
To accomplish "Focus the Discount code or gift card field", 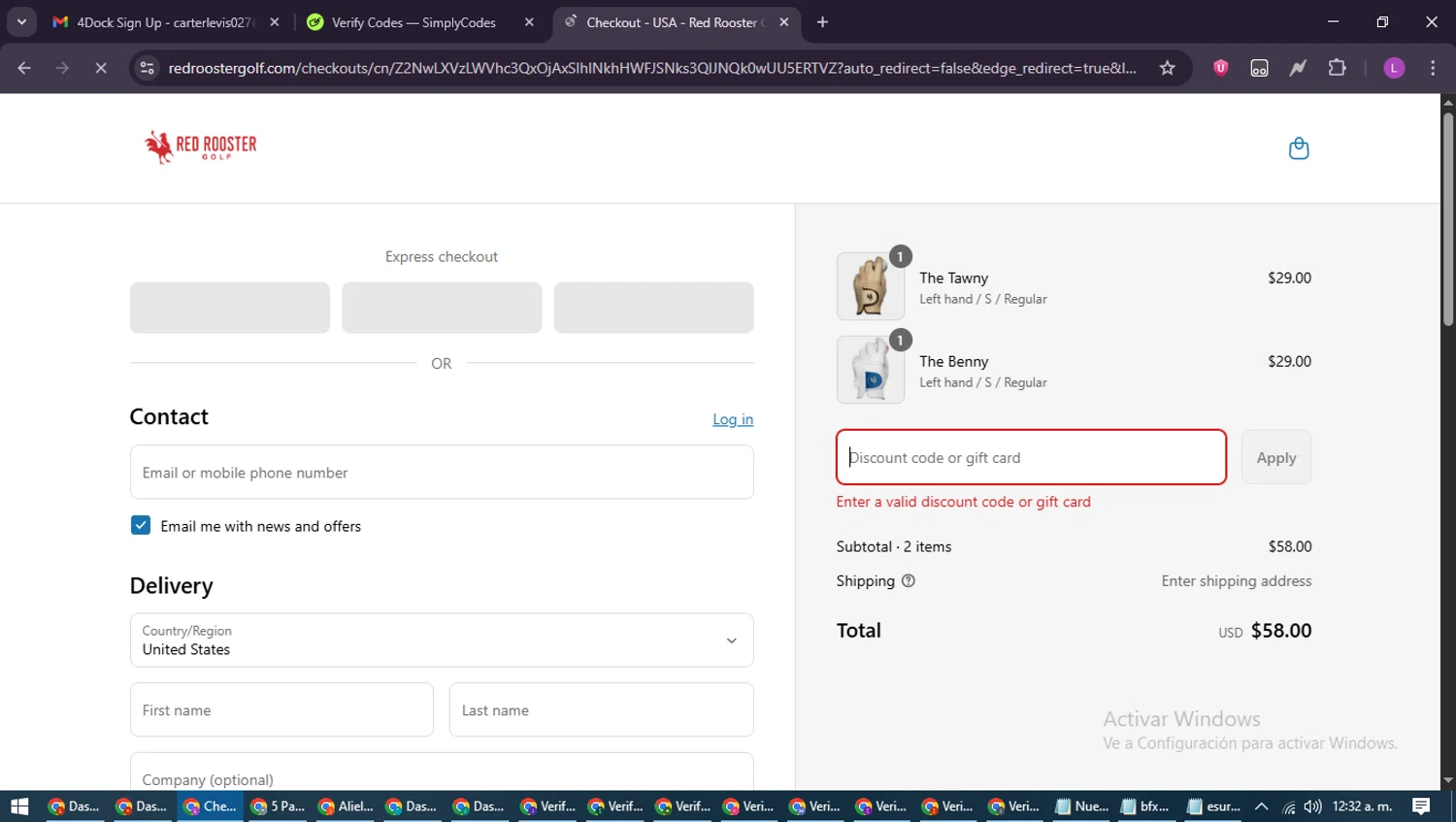I will point(1031,457).
